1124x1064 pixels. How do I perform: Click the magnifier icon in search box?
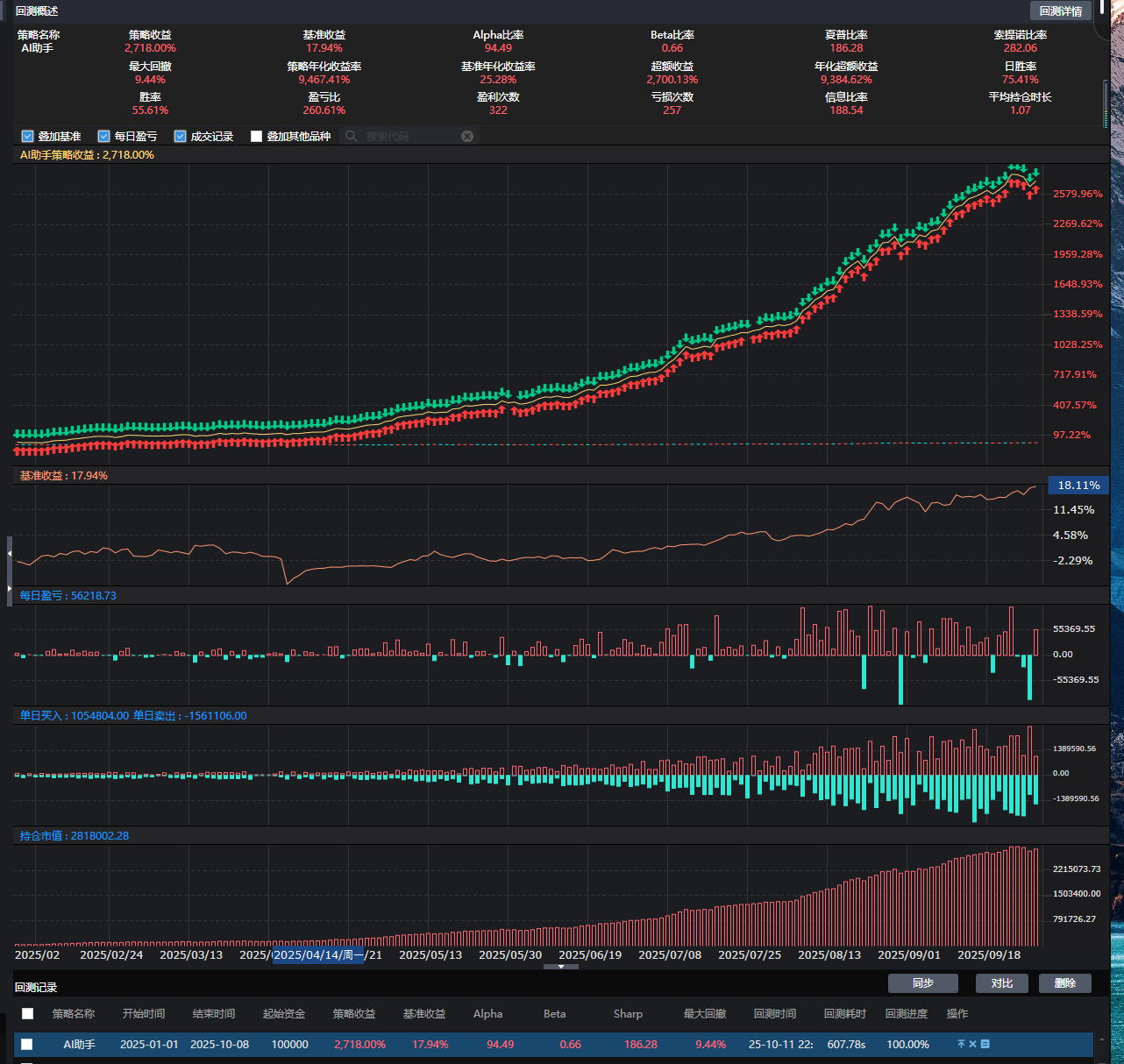352,136
